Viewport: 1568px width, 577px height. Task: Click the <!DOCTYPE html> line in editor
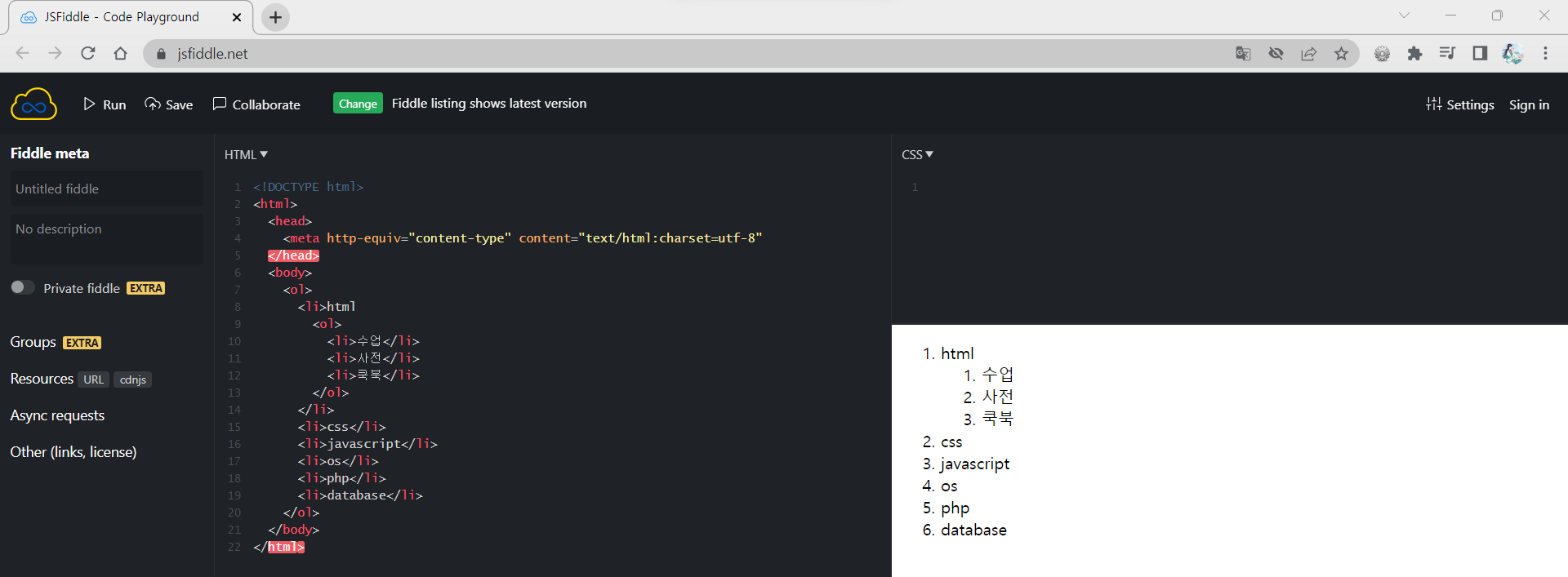point(308,187)
